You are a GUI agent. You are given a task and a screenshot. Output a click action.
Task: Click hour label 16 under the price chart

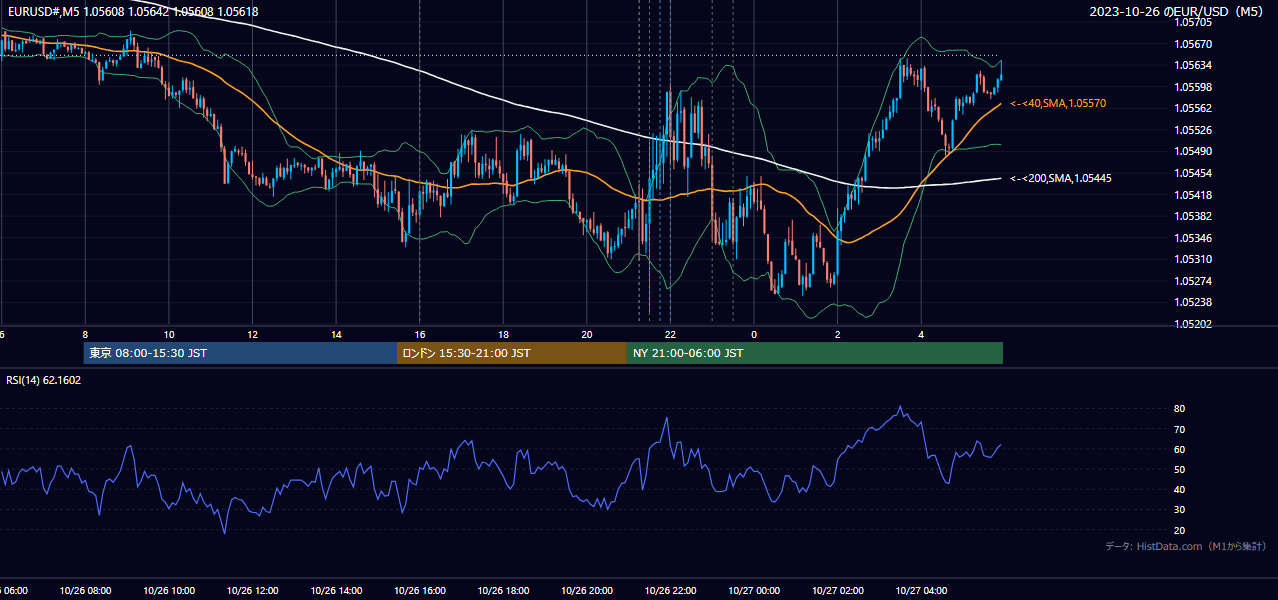click(420, 334)
